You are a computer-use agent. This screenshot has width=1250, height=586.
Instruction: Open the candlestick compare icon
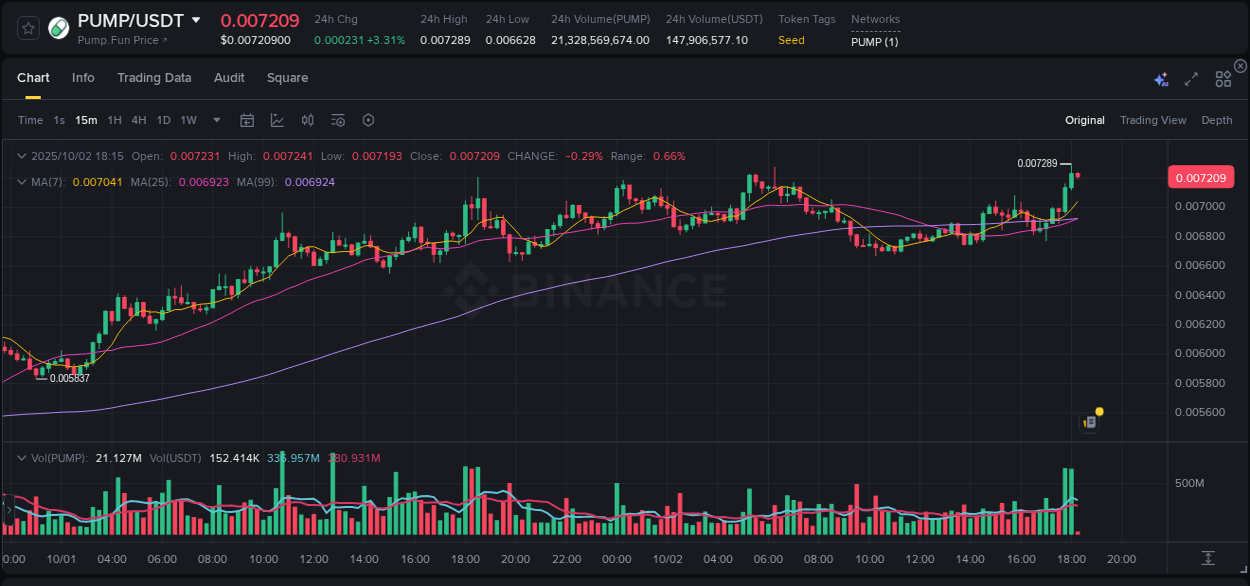tap(307, 120)
